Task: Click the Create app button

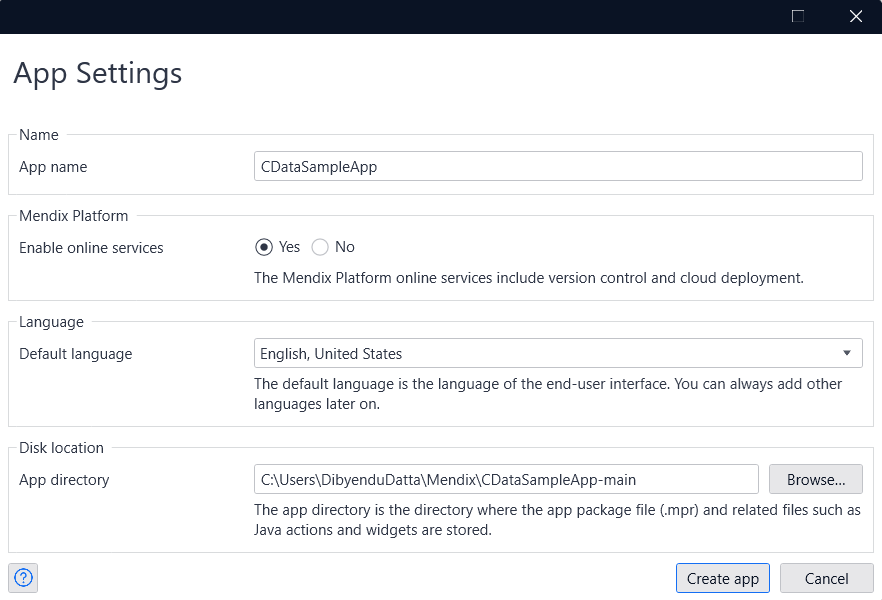Action: click(x=722, y=578)
